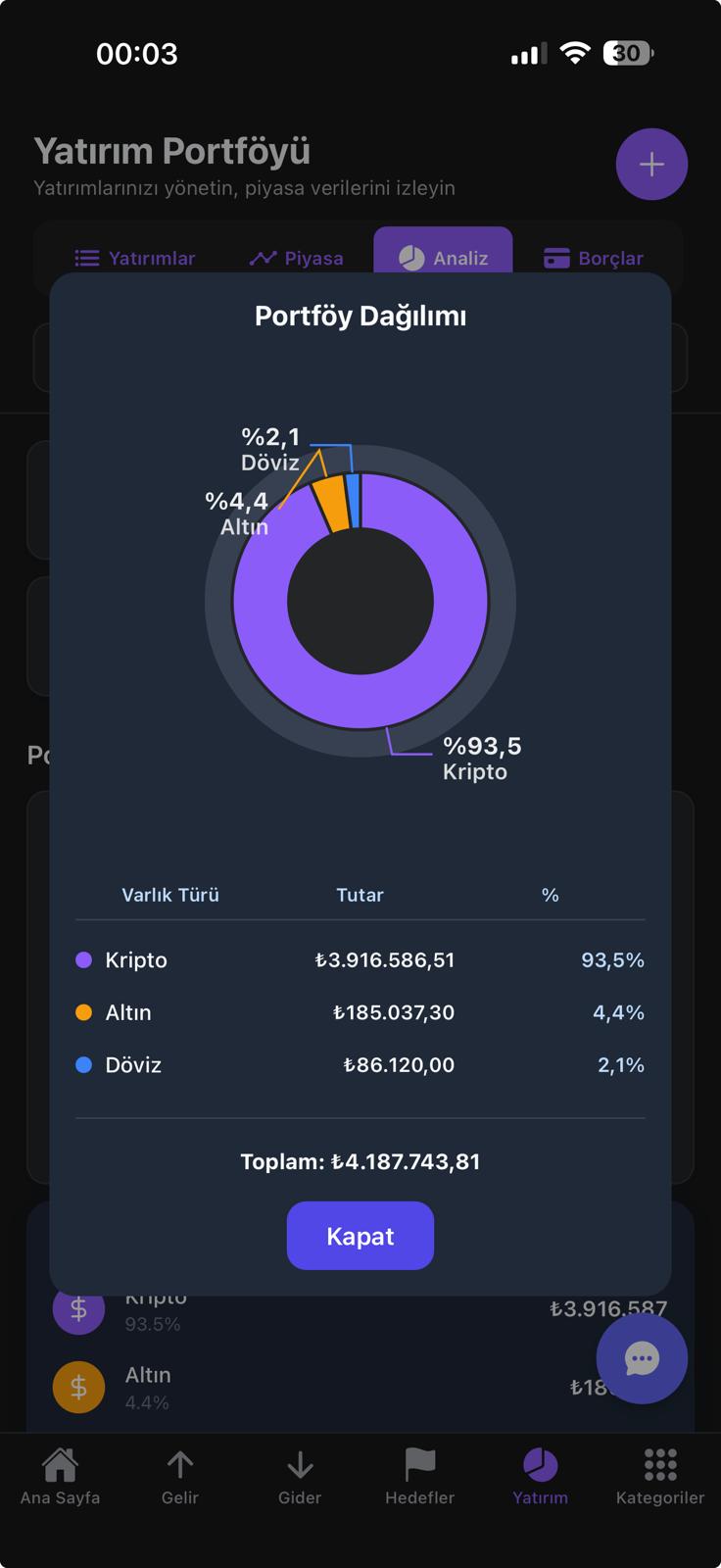Click the blue Döviz color dot
Viewport: 721px width, 1568px height.
[x=83, y=1064]
